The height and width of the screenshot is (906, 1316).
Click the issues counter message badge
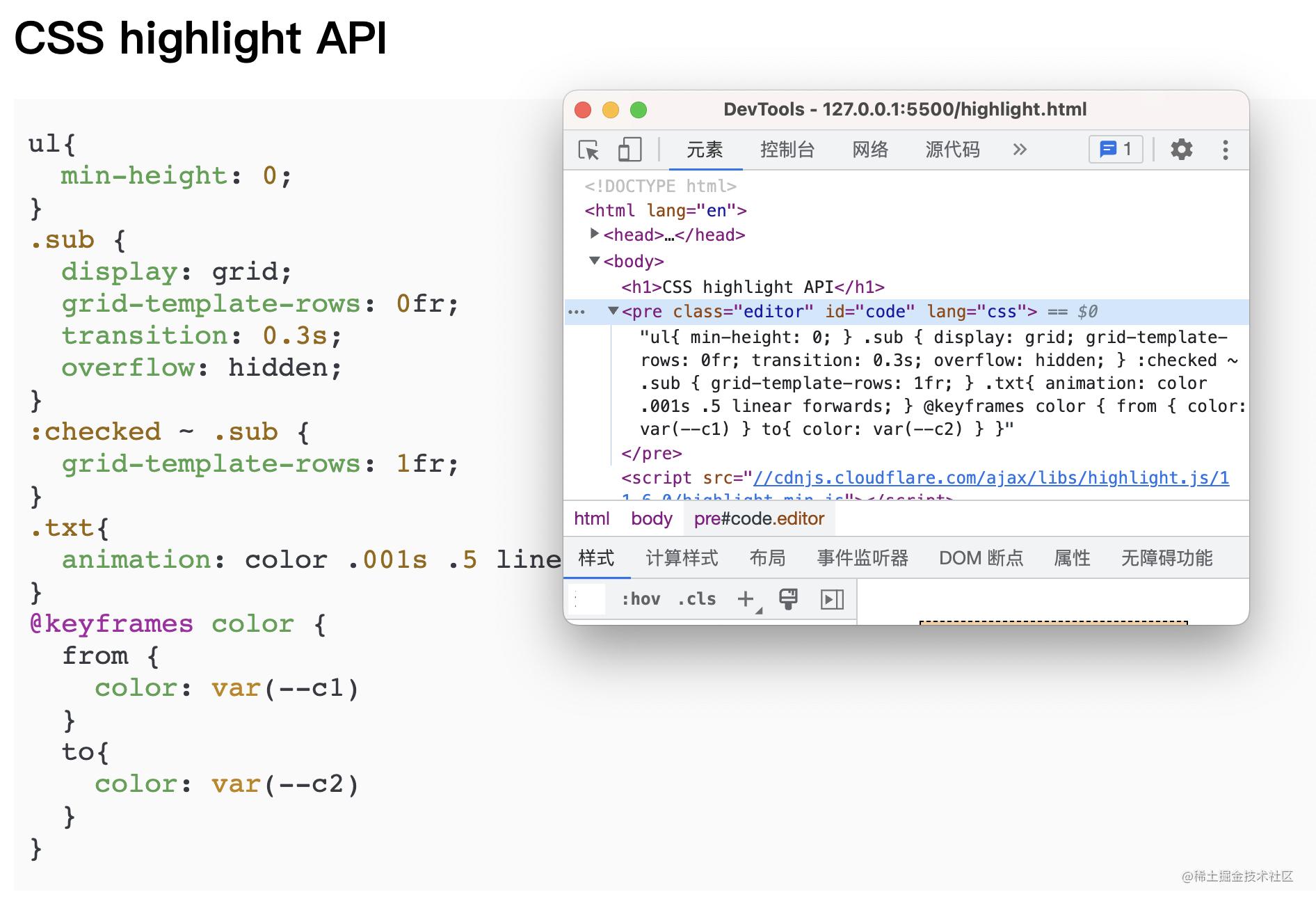[x=1116, y=150]
